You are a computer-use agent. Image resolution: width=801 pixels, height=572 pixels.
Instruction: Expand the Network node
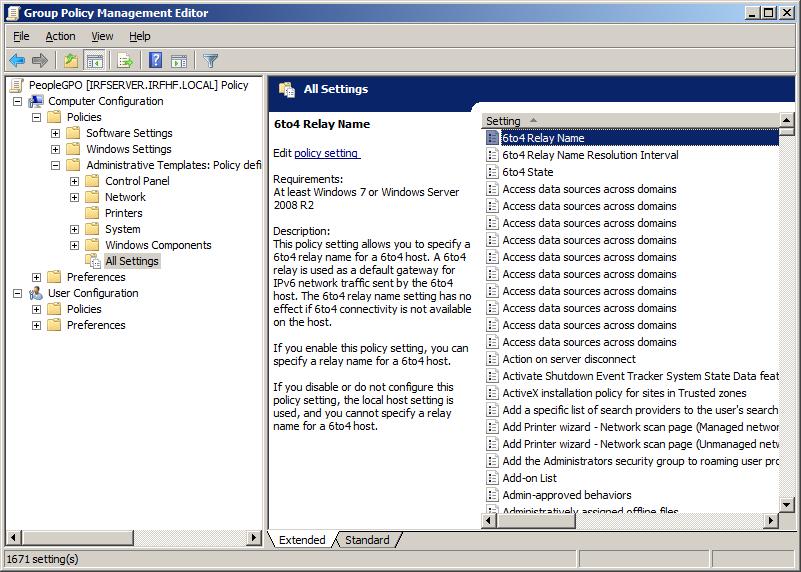75,197
